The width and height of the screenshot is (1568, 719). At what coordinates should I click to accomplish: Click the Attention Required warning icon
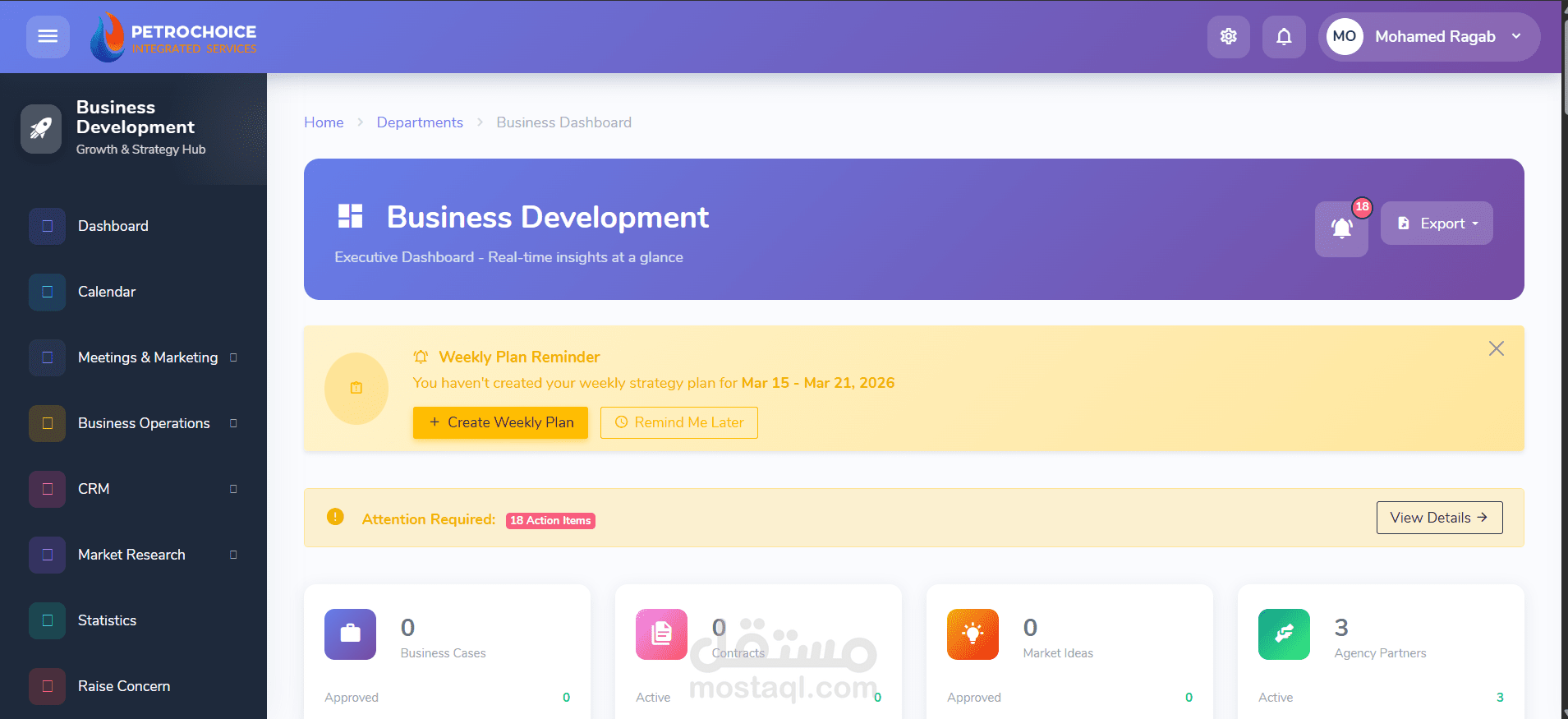(335, 517)
